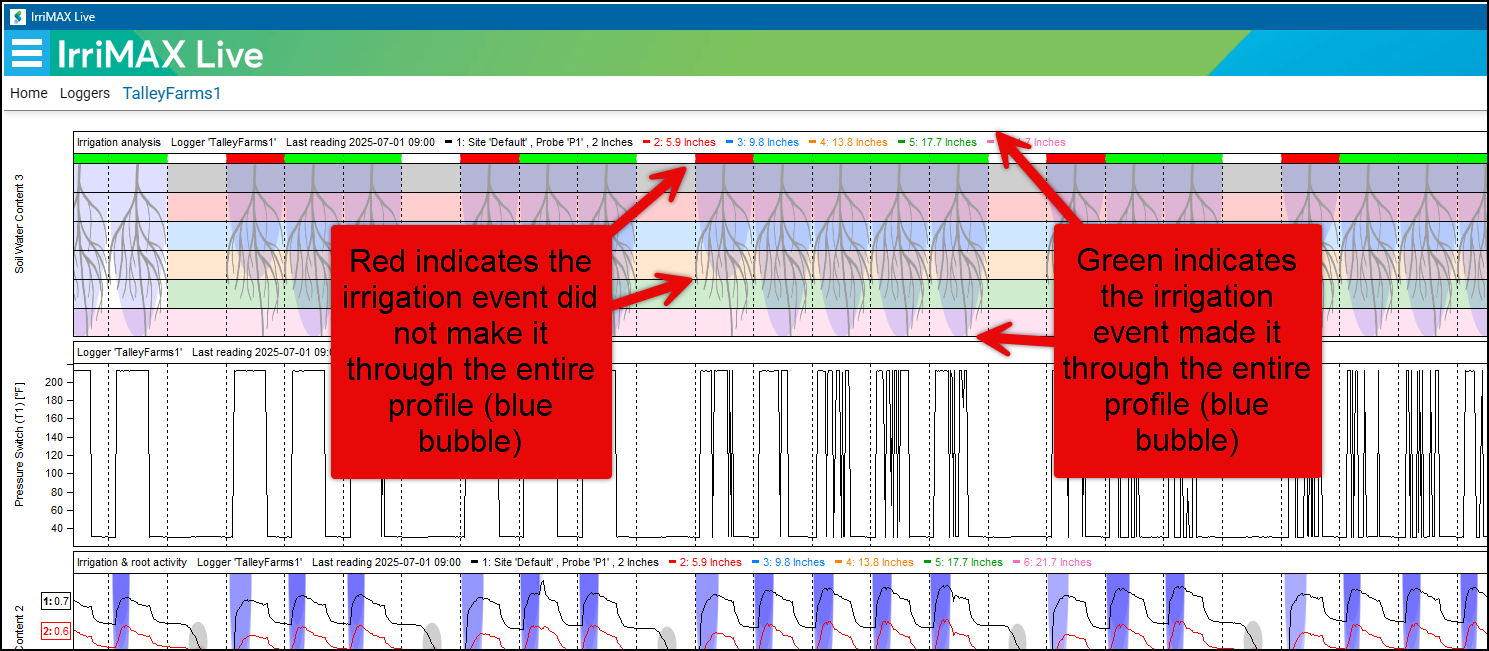The width and height of the screenshot is (1489, 651).
Task: Click the IrriMAX Live app icon in title bar
Action: click(x=16, y=16)
